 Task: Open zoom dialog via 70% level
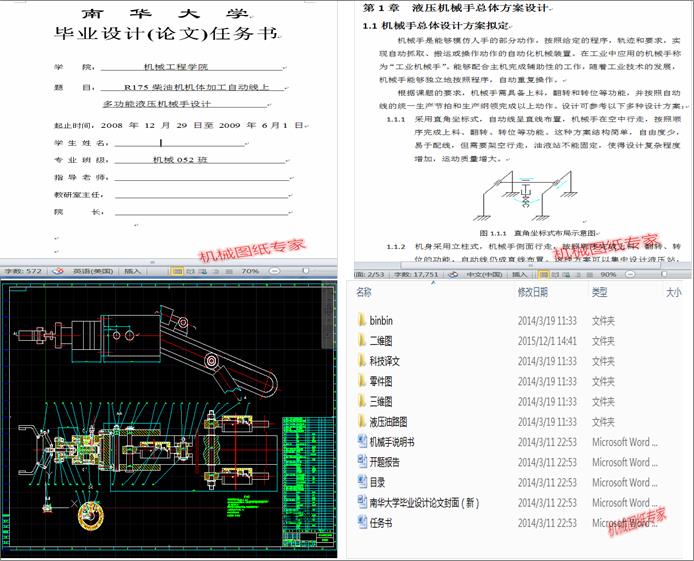(x=250, y=271)
